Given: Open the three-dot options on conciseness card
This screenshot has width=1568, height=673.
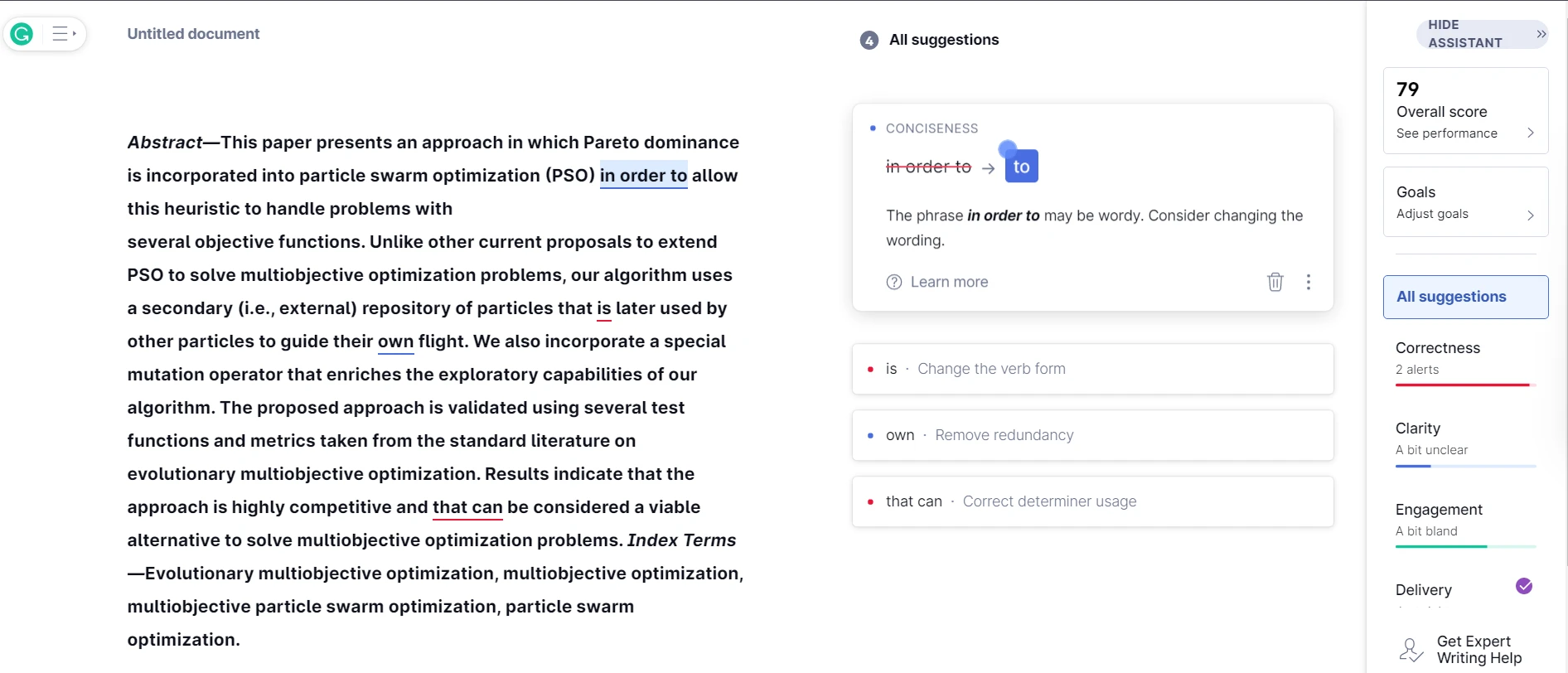Looking at the screenshot, I should [1309, 282].
